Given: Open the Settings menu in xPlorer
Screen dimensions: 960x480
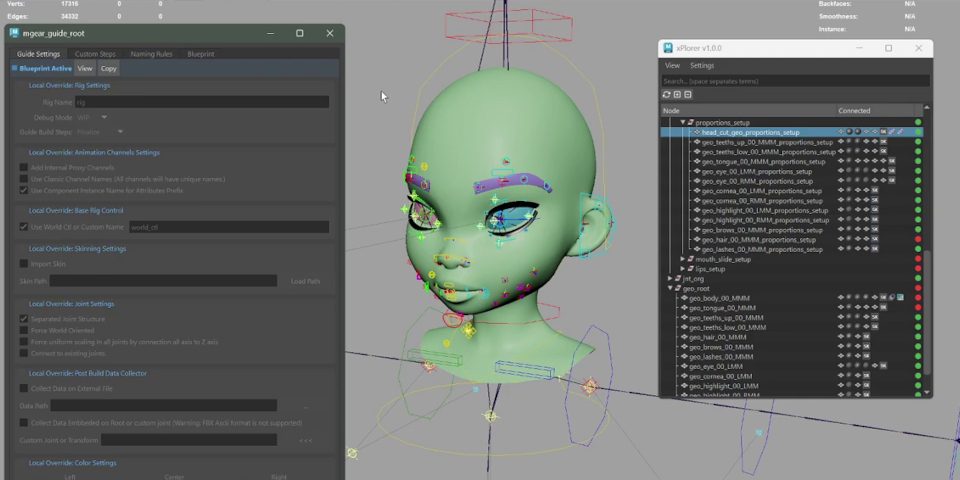Looking at the screenshot, I should (x=702, y=66).
